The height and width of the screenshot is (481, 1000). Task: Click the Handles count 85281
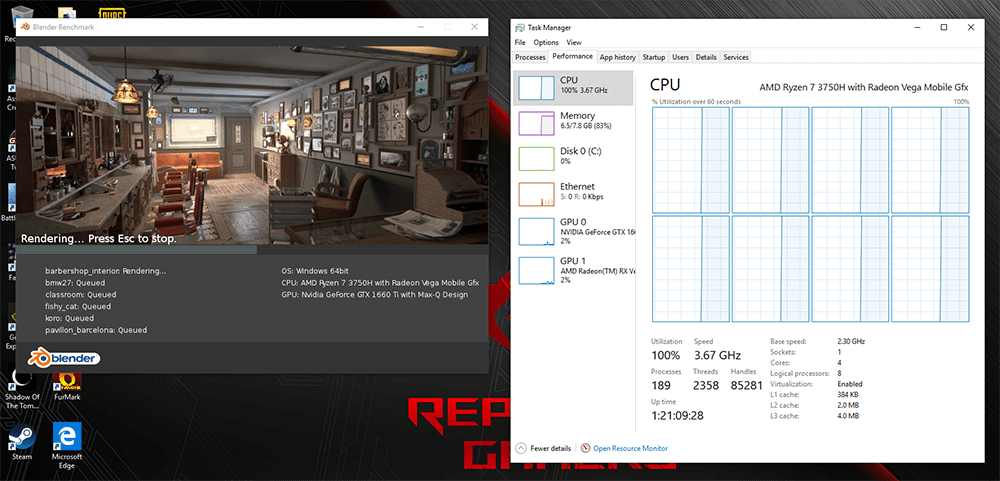(747, 385)
